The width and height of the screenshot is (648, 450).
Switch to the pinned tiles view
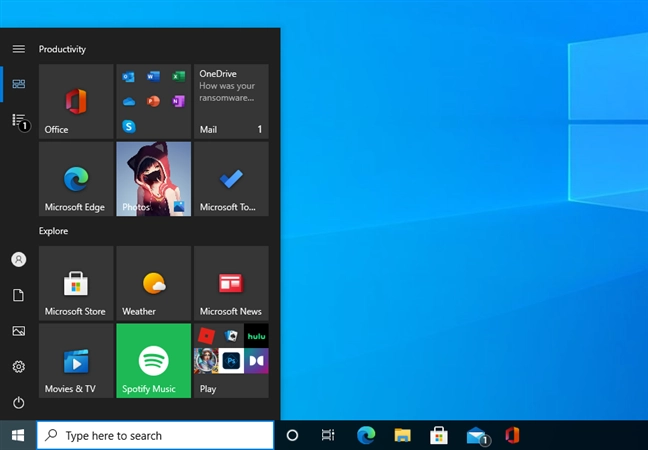pyautogui.click(x=19, y=84)
